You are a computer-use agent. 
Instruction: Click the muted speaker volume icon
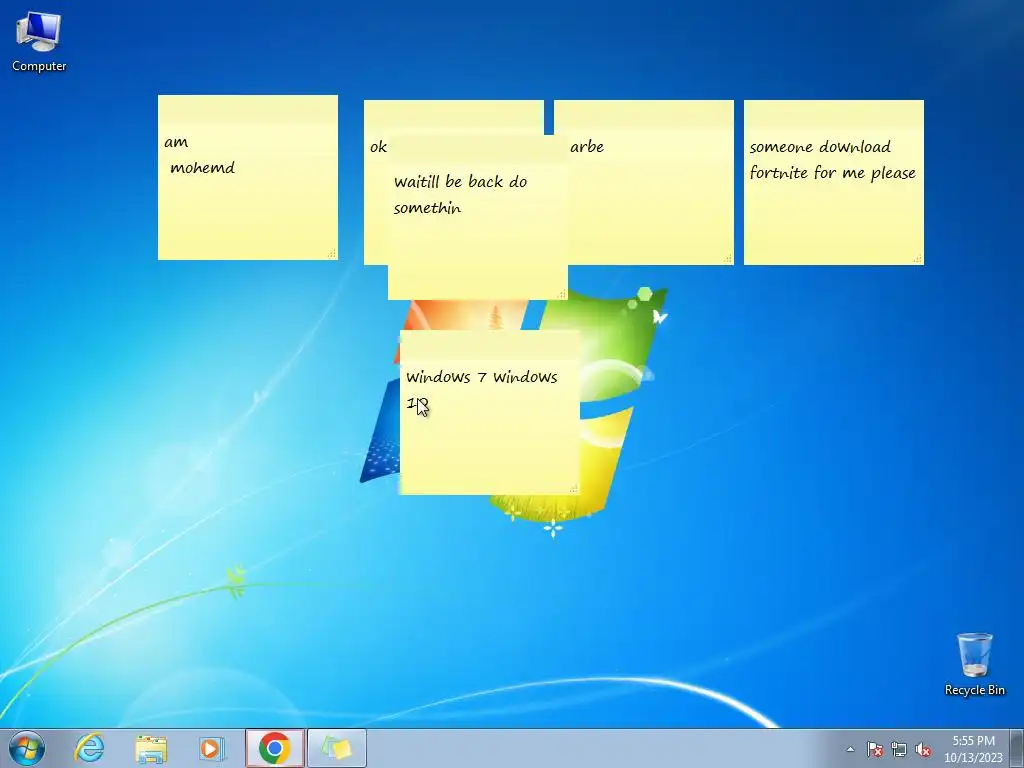click(923, 749)
